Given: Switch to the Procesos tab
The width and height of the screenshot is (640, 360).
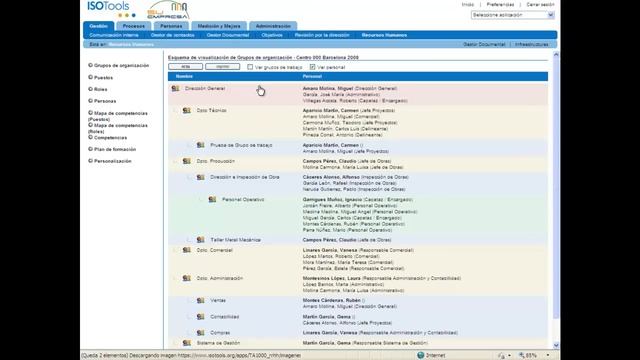Looking at the screenshot, I should [x=133, y=26].
